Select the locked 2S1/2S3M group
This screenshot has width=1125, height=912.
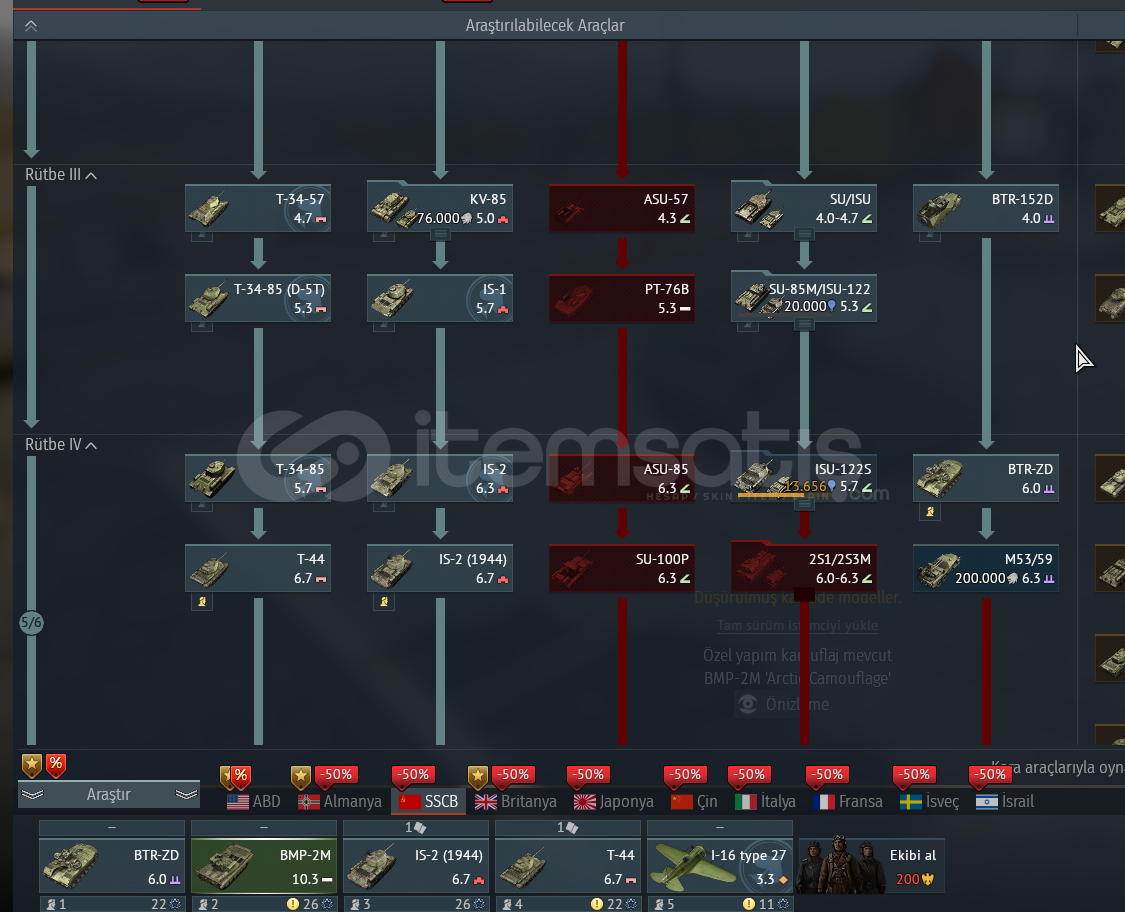click(804, 568)
